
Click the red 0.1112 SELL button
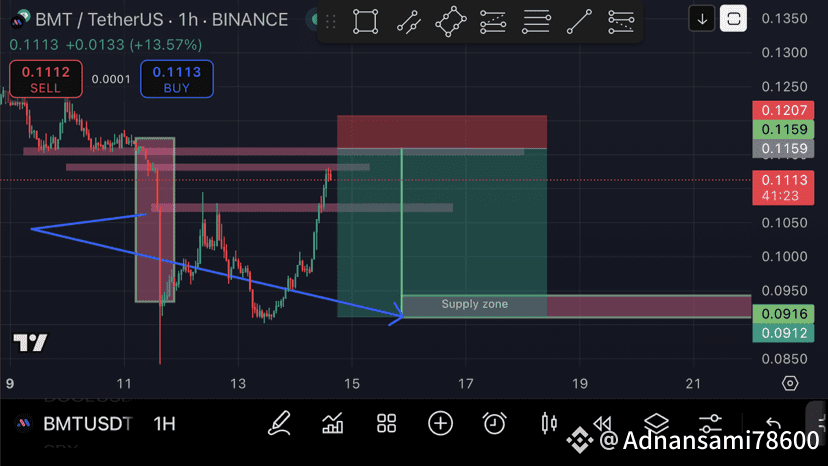click(45, 79)
